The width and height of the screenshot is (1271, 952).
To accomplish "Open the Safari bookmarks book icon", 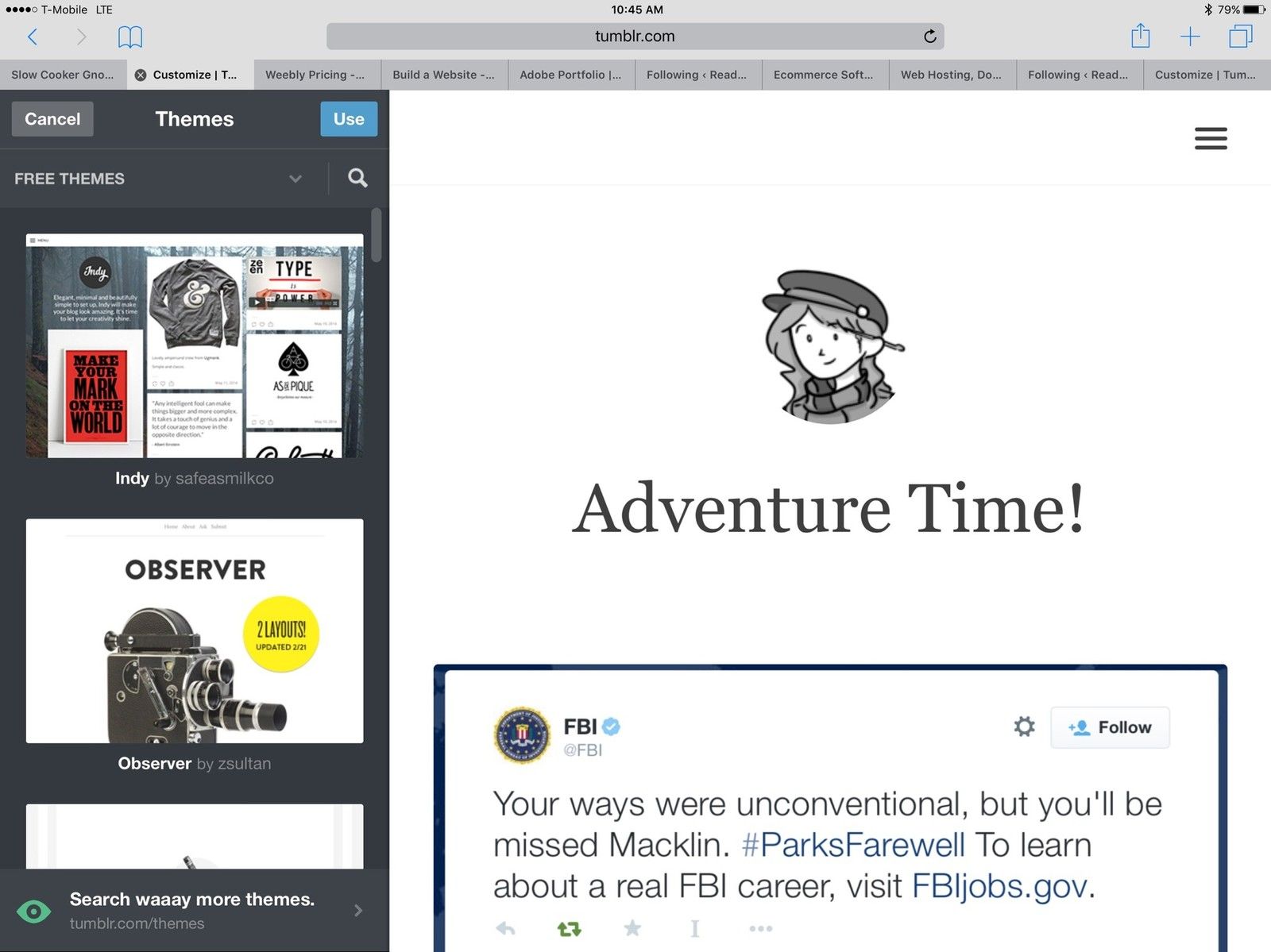I will click(x=130, y=37).
